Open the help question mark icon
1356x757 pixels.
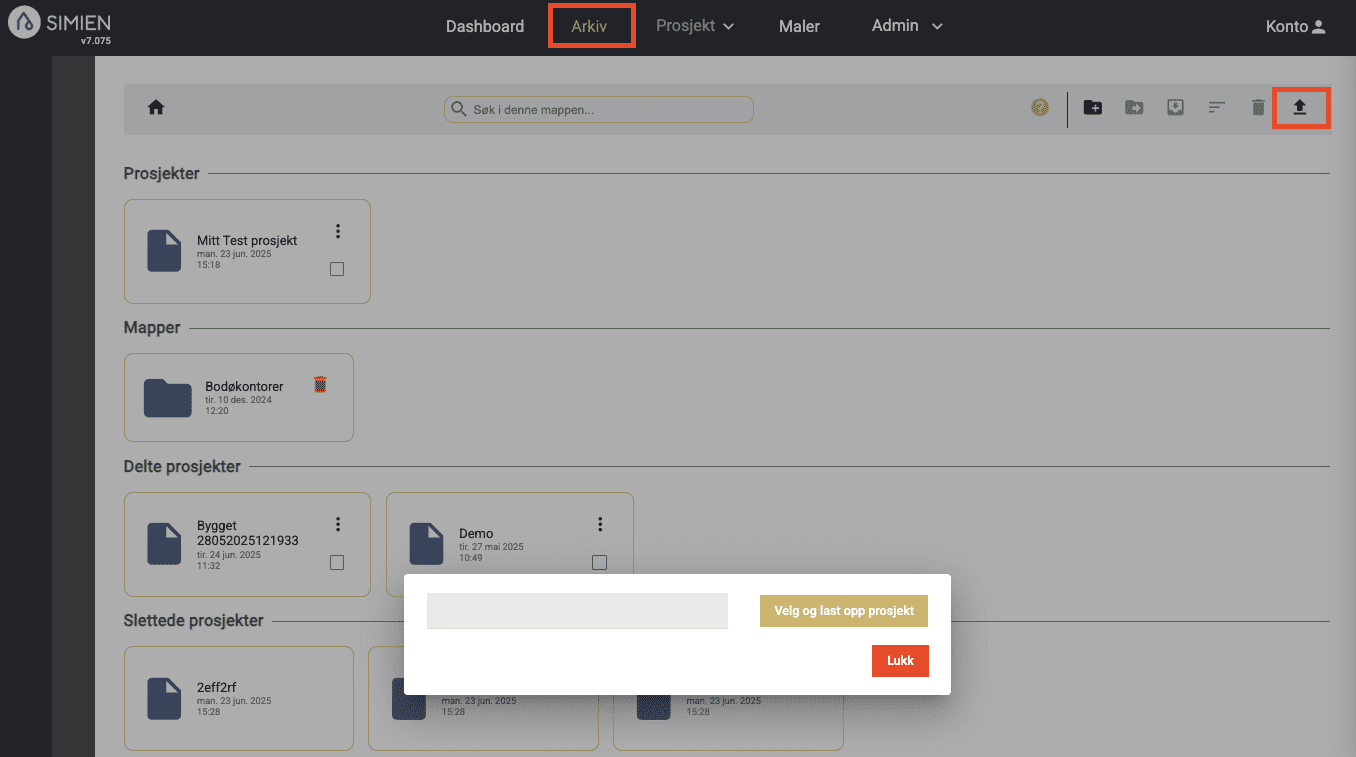(1040, 108)
